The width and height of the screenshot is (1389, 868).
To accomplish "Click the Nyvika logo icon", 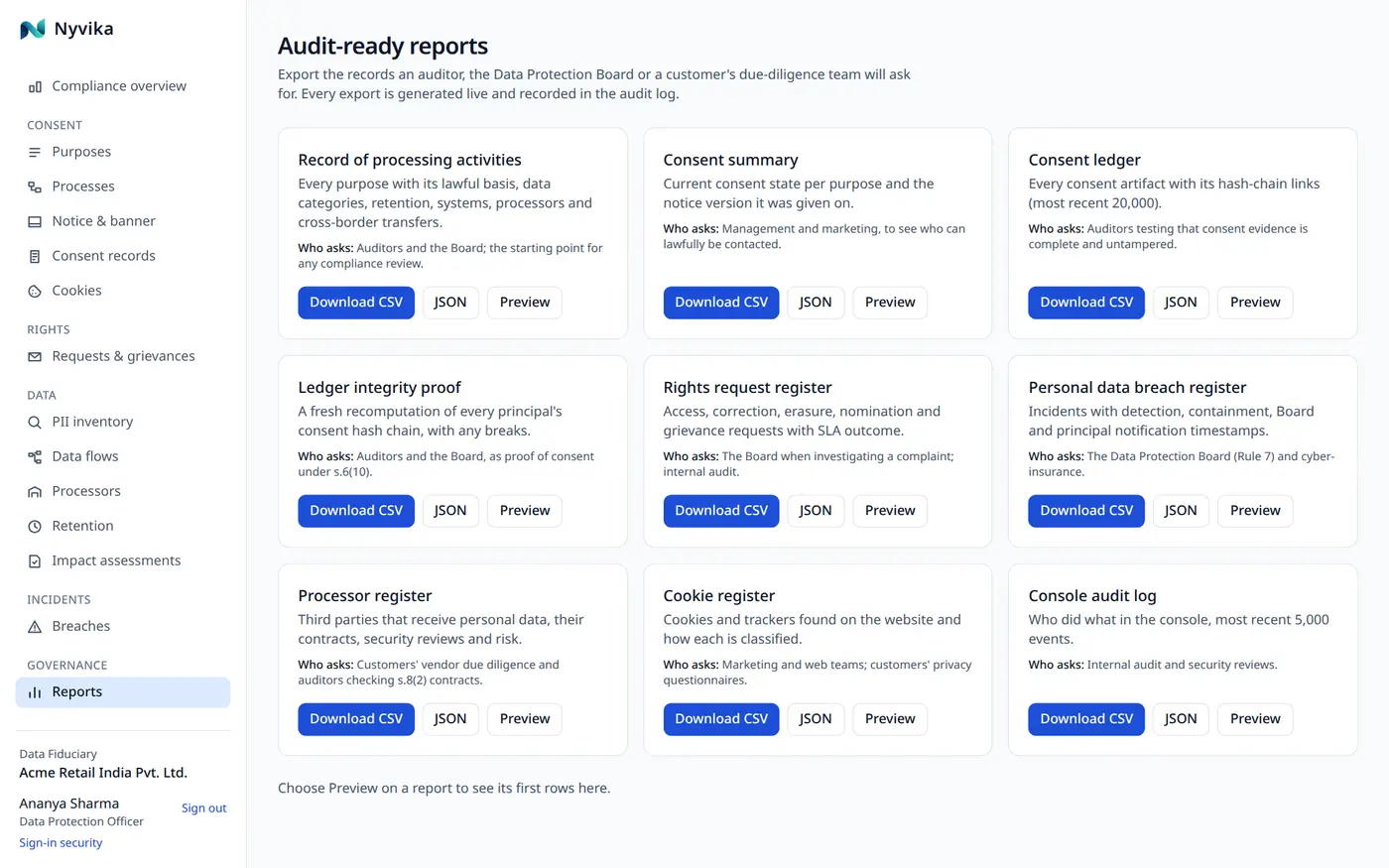I will click(x=33, y=29).
